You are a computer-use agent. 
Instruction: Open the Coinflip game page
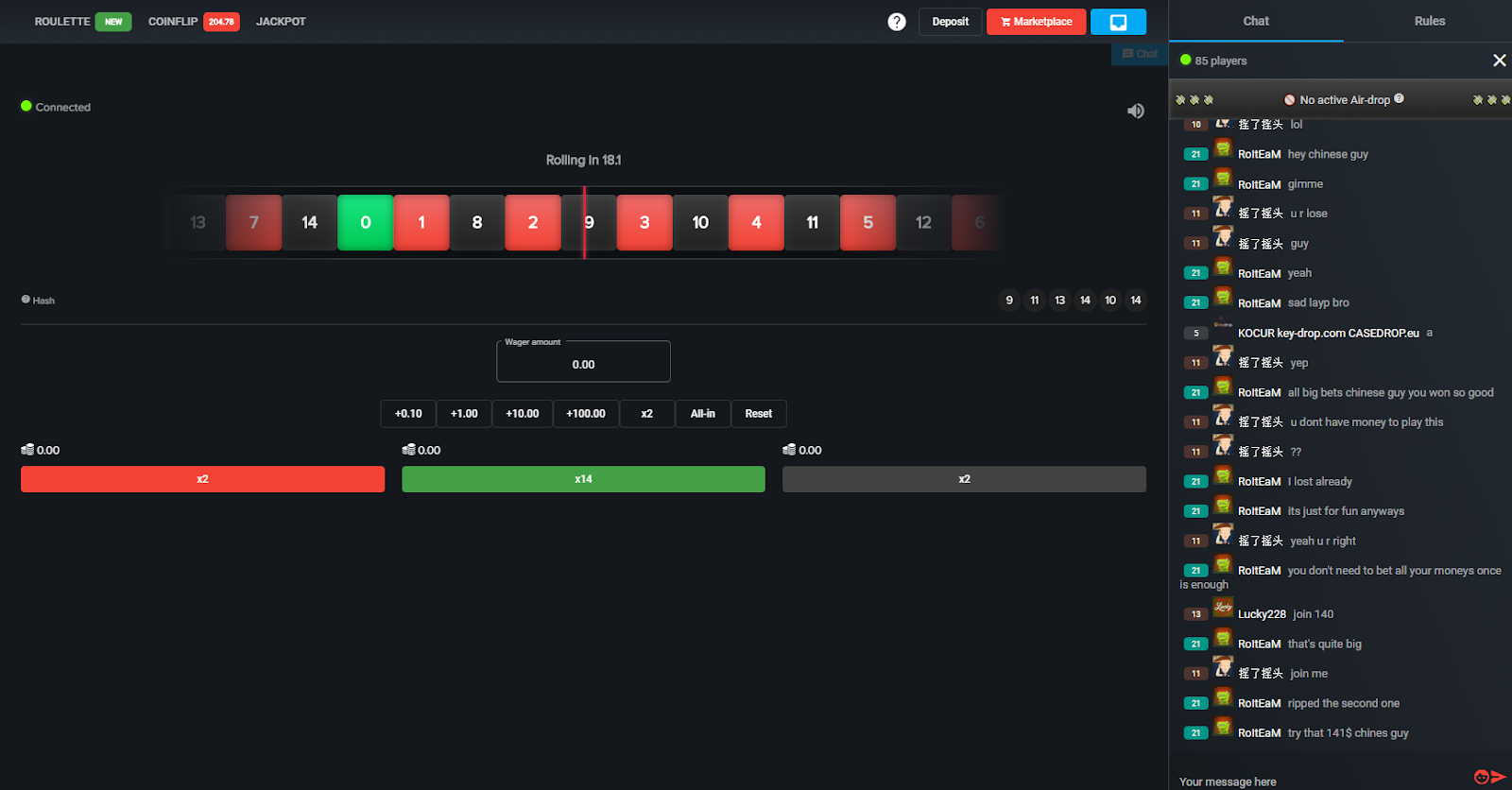pos(173,21)
